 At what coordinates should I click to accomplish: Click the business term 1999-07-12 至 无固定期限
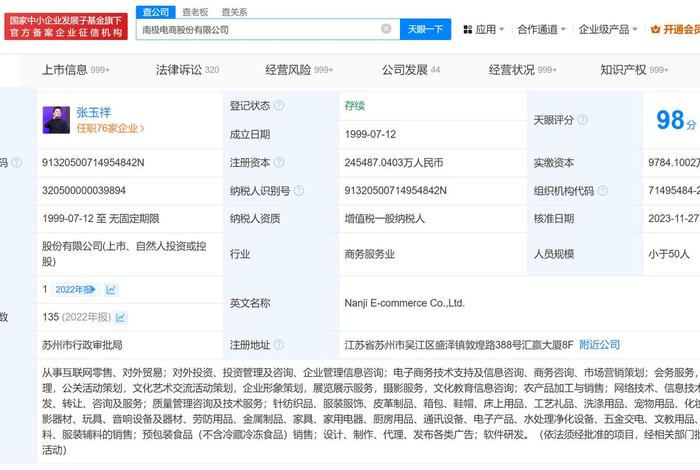[x=101, y=219]
